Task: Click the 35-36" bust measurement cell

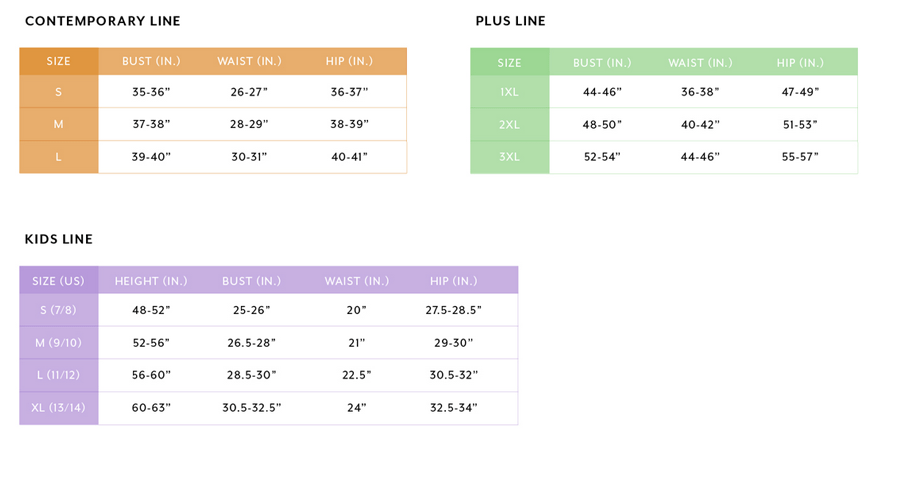Action: [151, 92]
